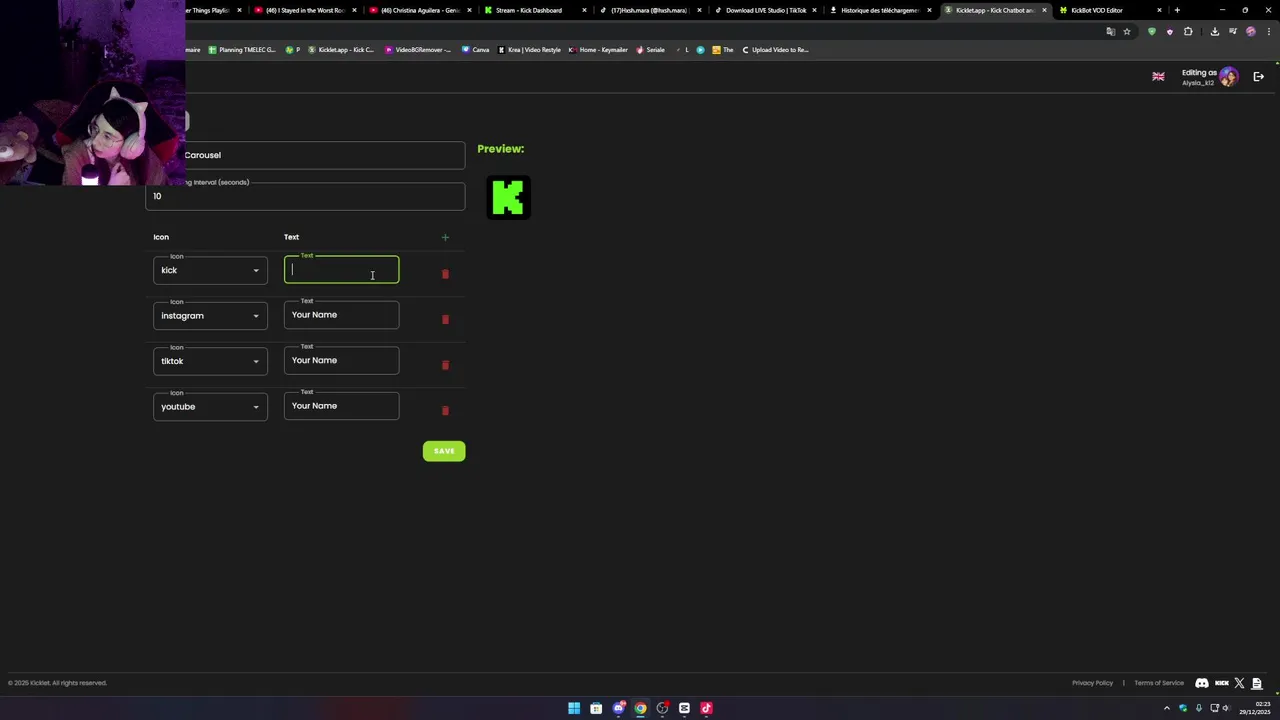Screen dimensions: 1280x720
Task: Open Home - Keymailer bookmark
Action: [598, 50]
